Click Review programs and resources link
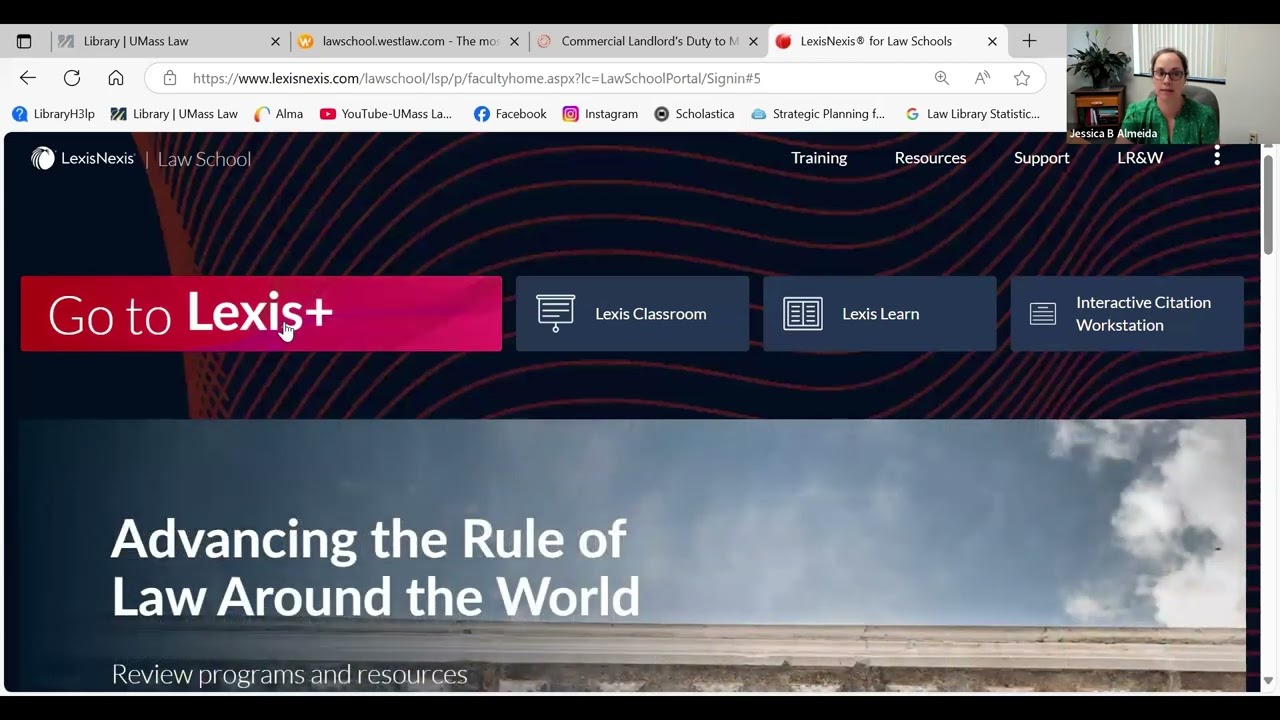Image resolution: width=1280 pixels, height=720 pixels. pyautogui.click(x=289, y=674)
